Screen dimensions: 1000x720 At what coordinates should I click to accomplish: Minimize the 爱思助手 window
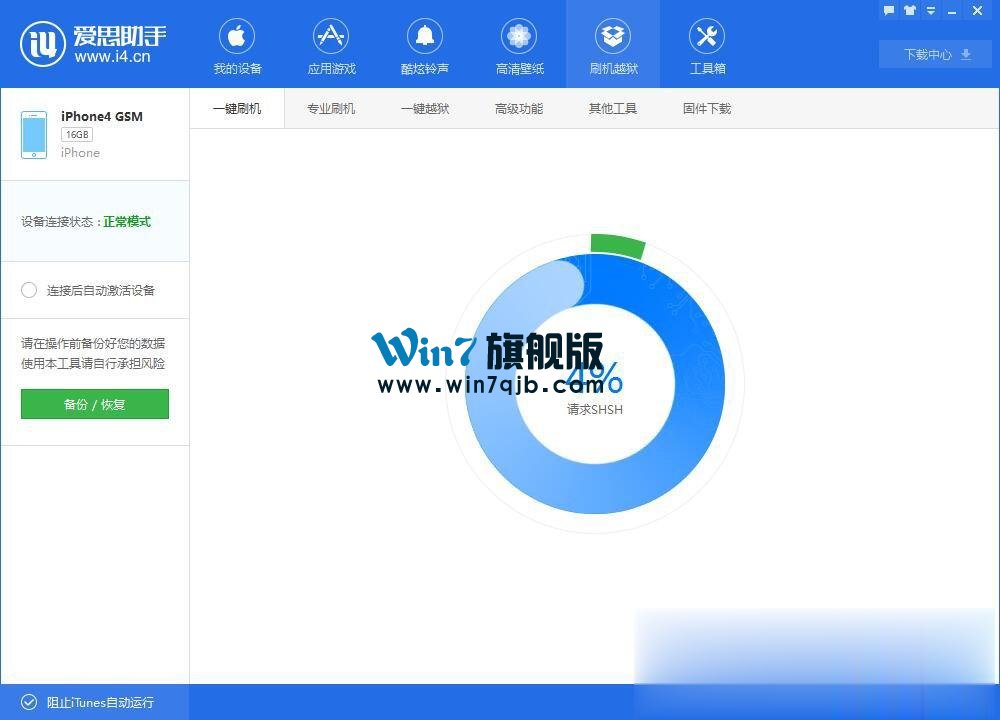pos(952,11)
